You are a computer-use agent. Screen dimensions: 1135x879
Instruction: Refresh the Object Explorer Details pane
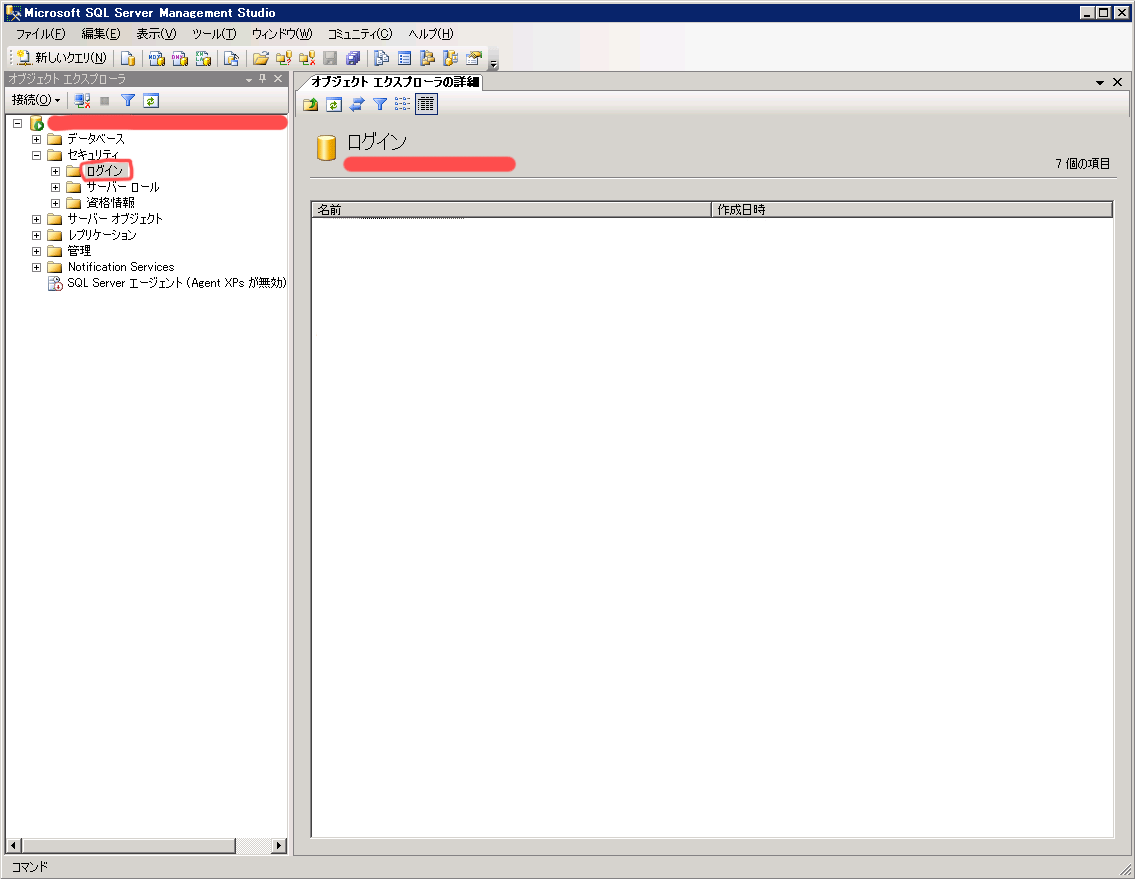click(334, 104)
